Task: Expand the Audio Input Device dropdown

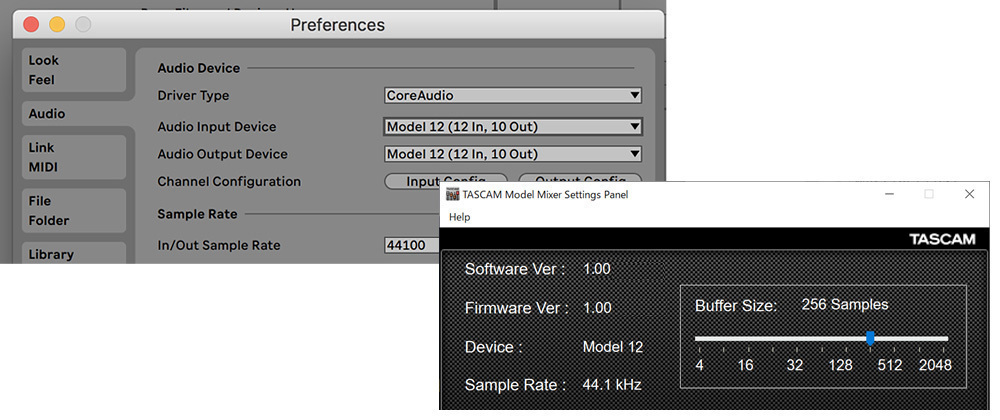Action: click(x=513, y=127)
